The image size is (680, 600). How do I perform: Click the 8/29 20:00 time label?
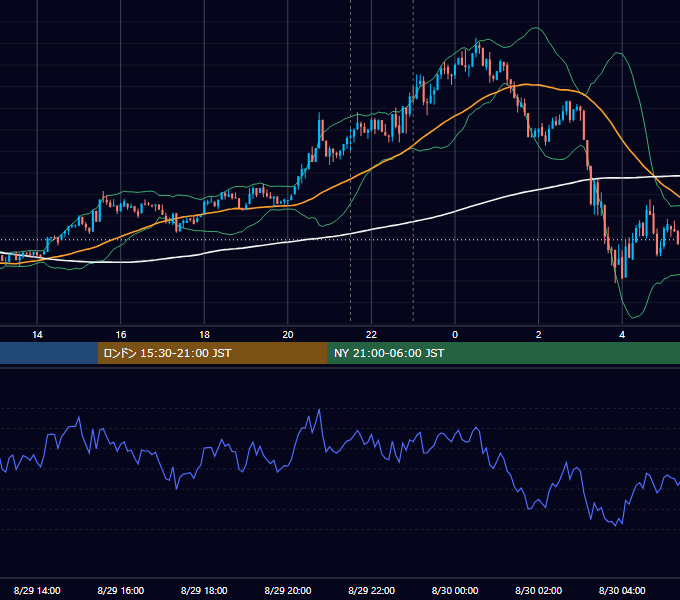click(x=288, y=590)
